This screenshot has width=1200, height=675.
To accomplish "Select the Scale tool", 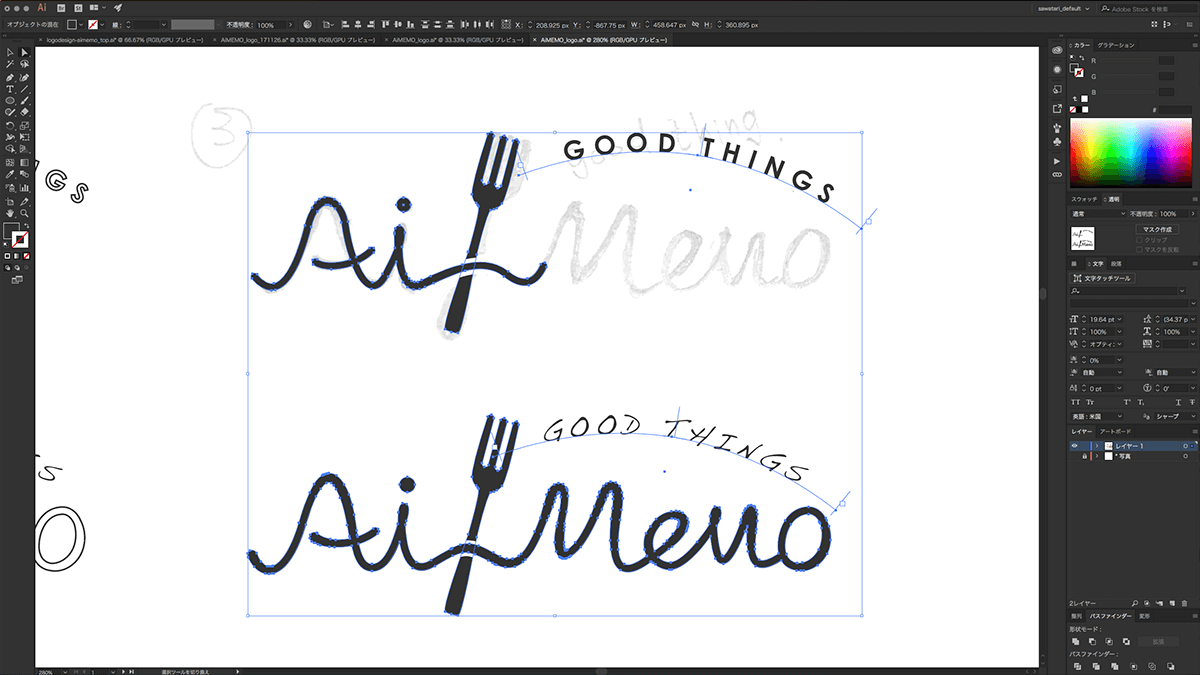I will pos(24,125).
